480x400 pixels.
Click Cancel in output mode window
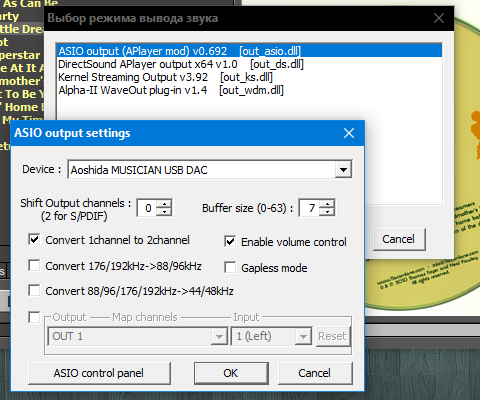point(399,239)
